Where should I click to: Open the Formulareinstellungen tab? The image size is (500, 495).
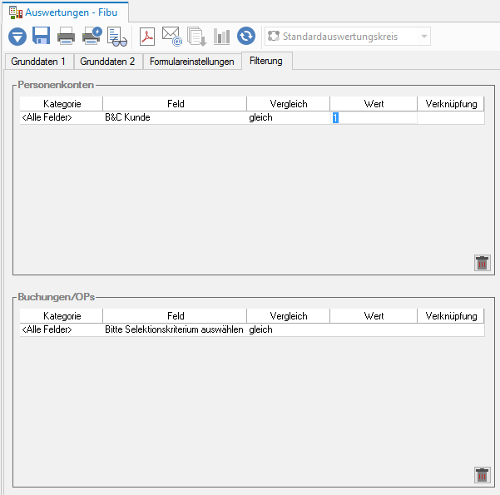tap(192, 61)
